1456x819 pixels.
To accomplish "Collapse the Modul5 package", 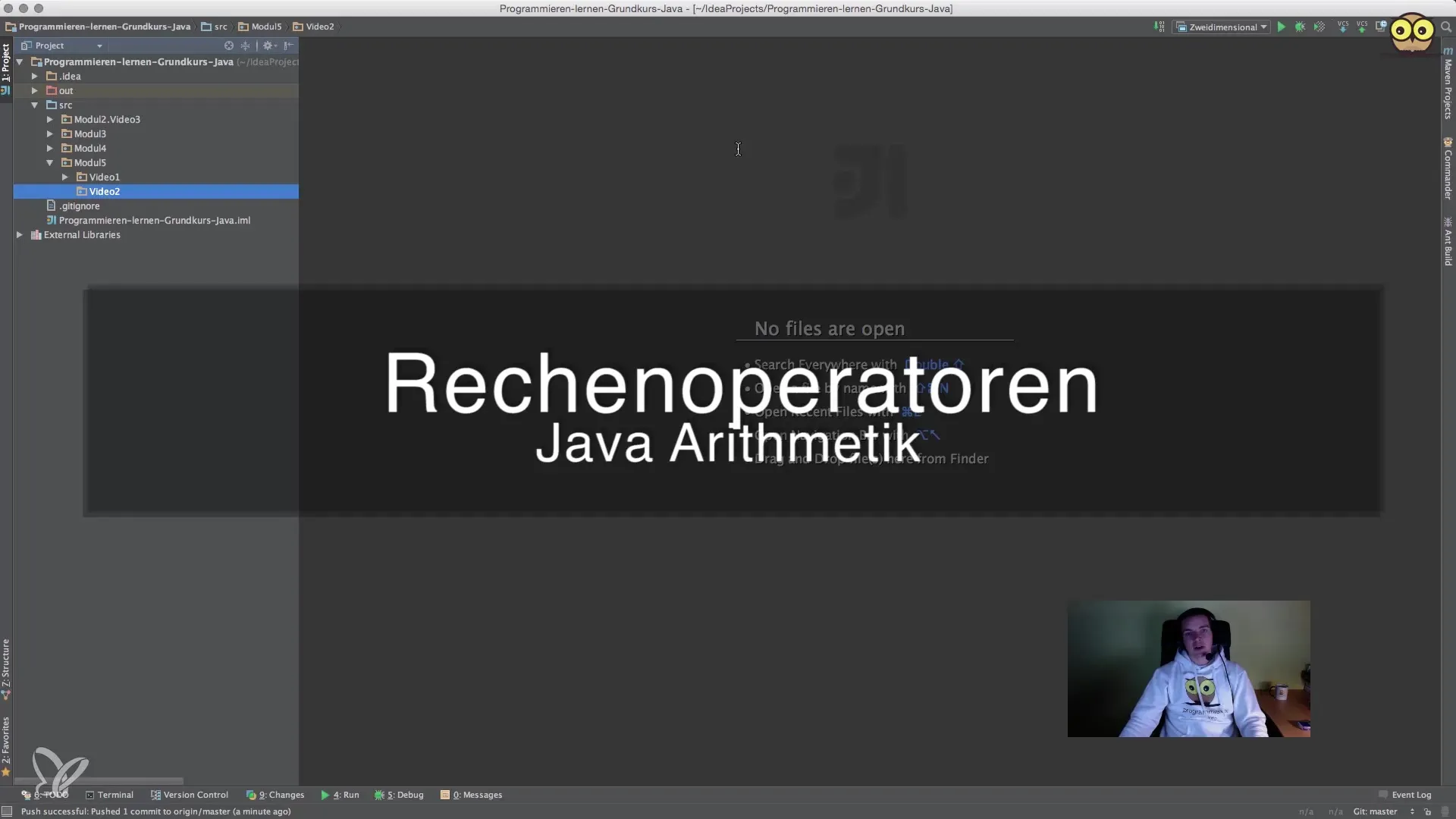I will click(50, 162).
